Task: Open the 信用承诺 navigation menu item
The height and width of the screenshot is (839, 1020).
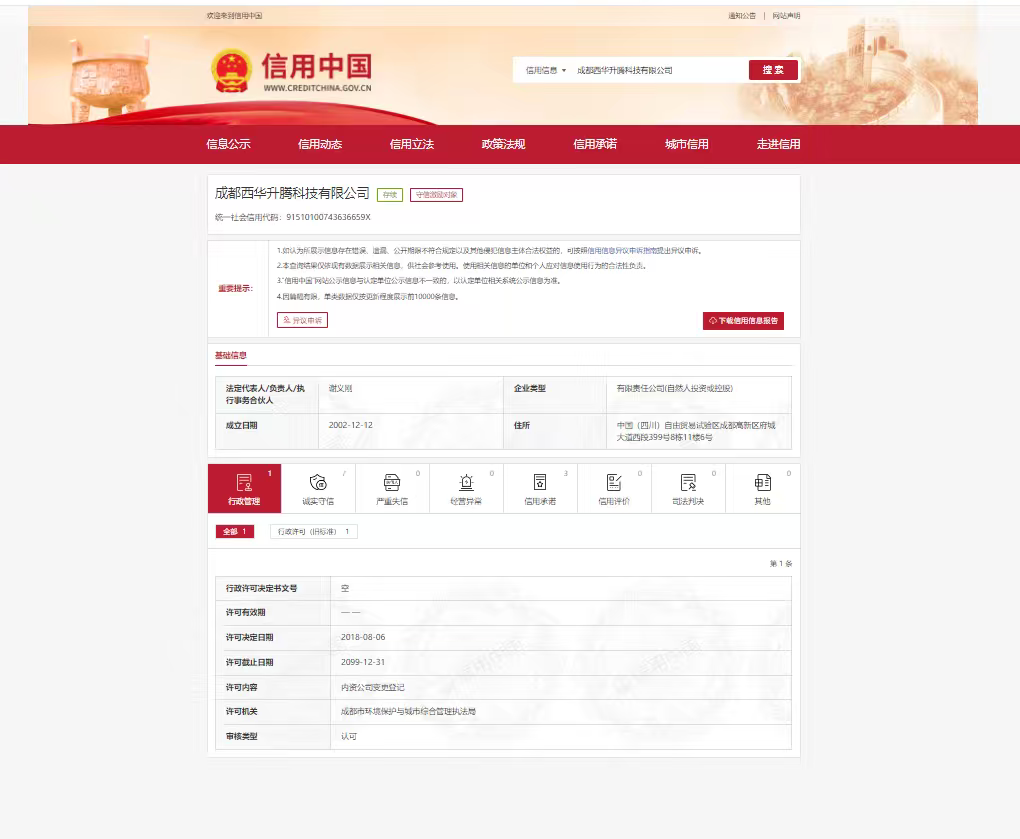Action: pyautogui.click(x=595, y=144)
